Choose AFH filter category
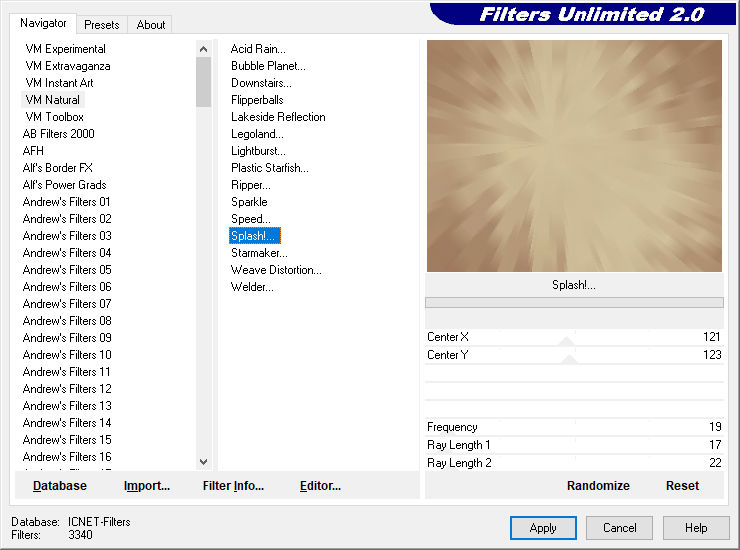The image size is (740, 550). (33, 151)
